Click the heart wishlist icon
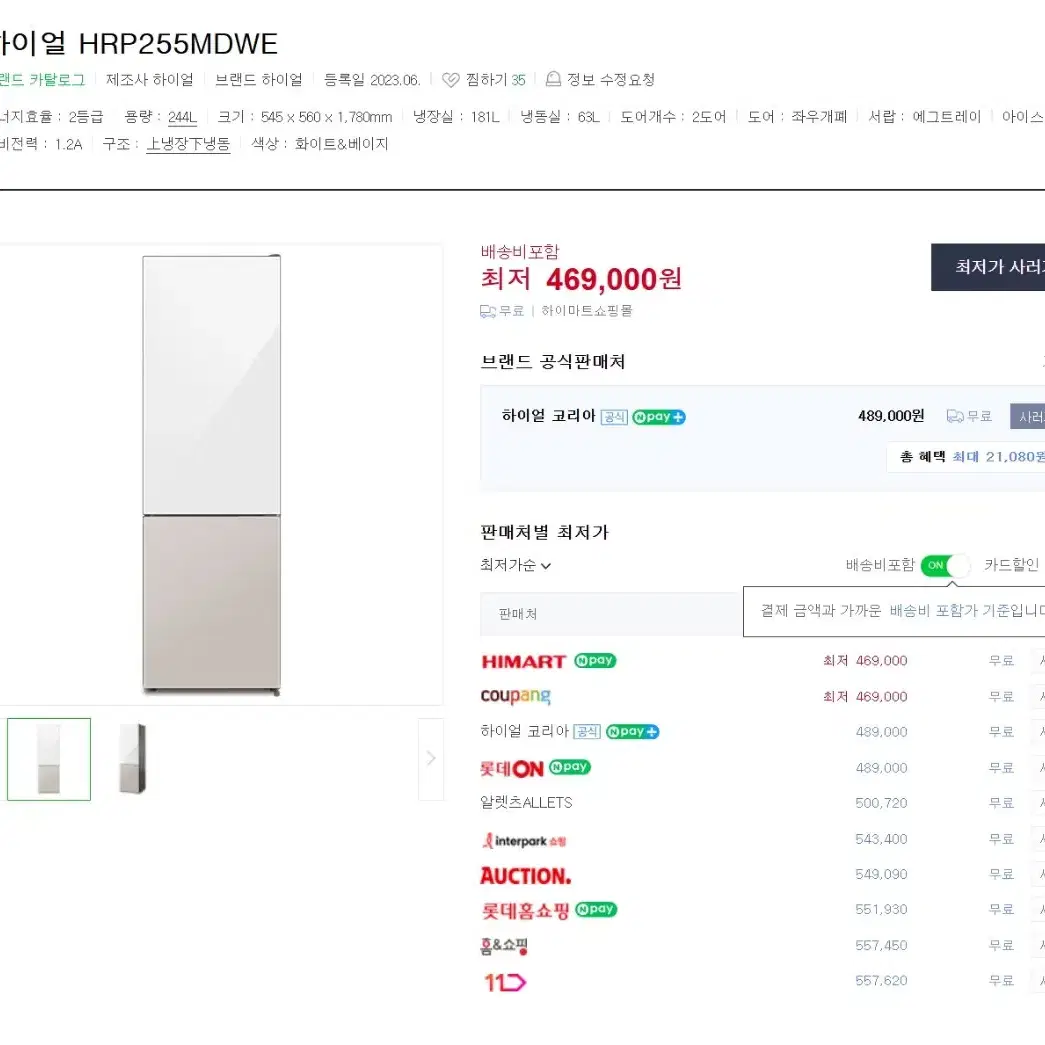This screenshot has height=1045, width=1045. click(451, 80)
